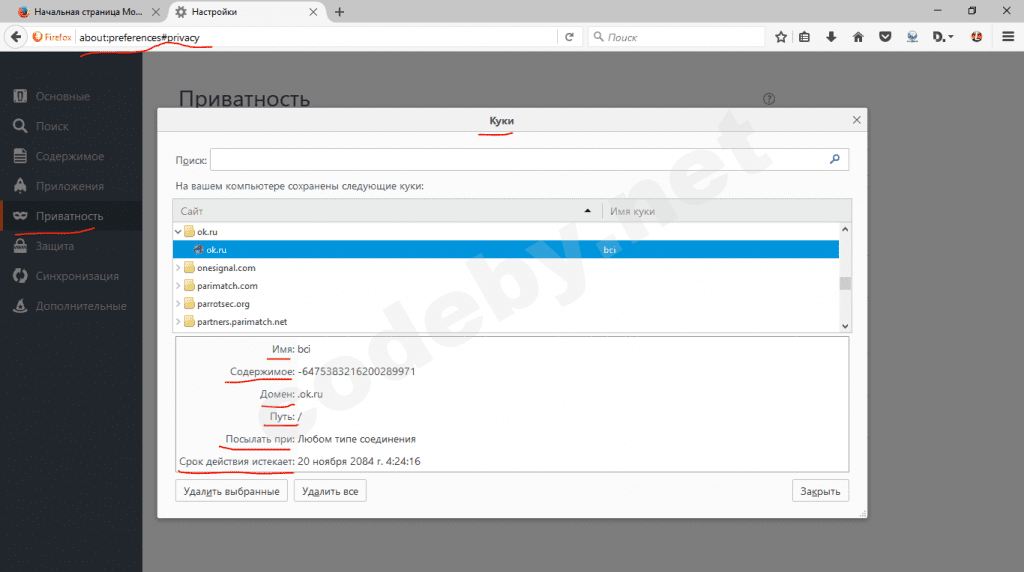Click the magnifier icon in cookie search
Screen dimensions: 1024x572
coord(835,159)
